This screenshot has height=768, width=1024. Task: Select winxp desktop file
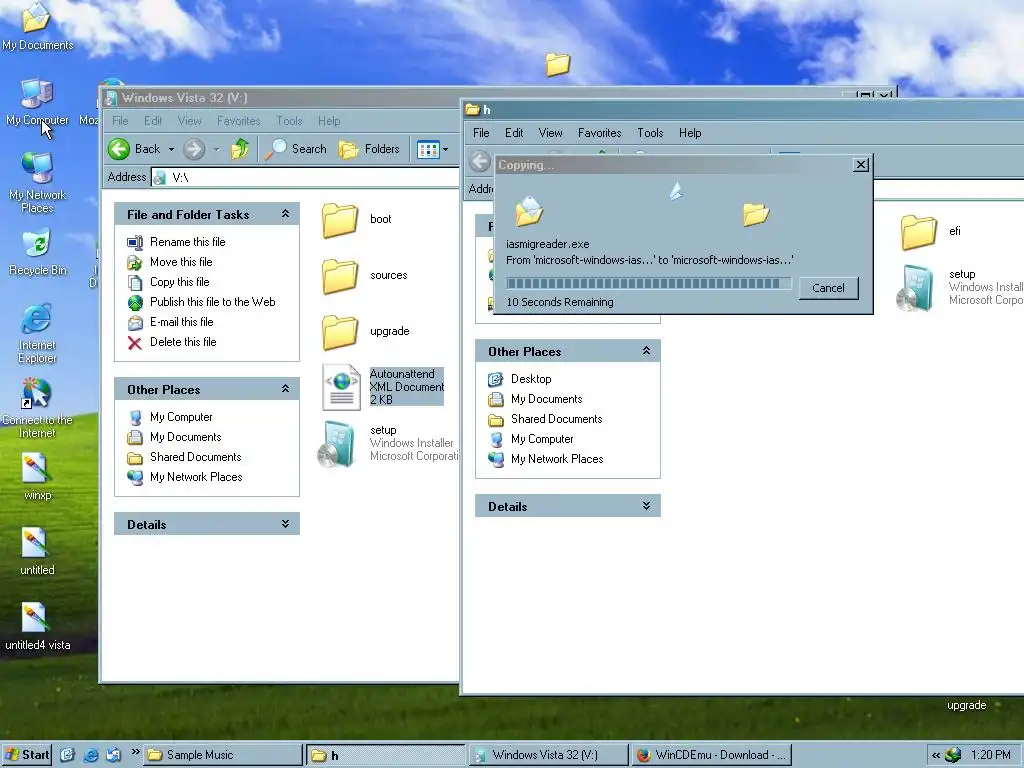click(37, 477)
